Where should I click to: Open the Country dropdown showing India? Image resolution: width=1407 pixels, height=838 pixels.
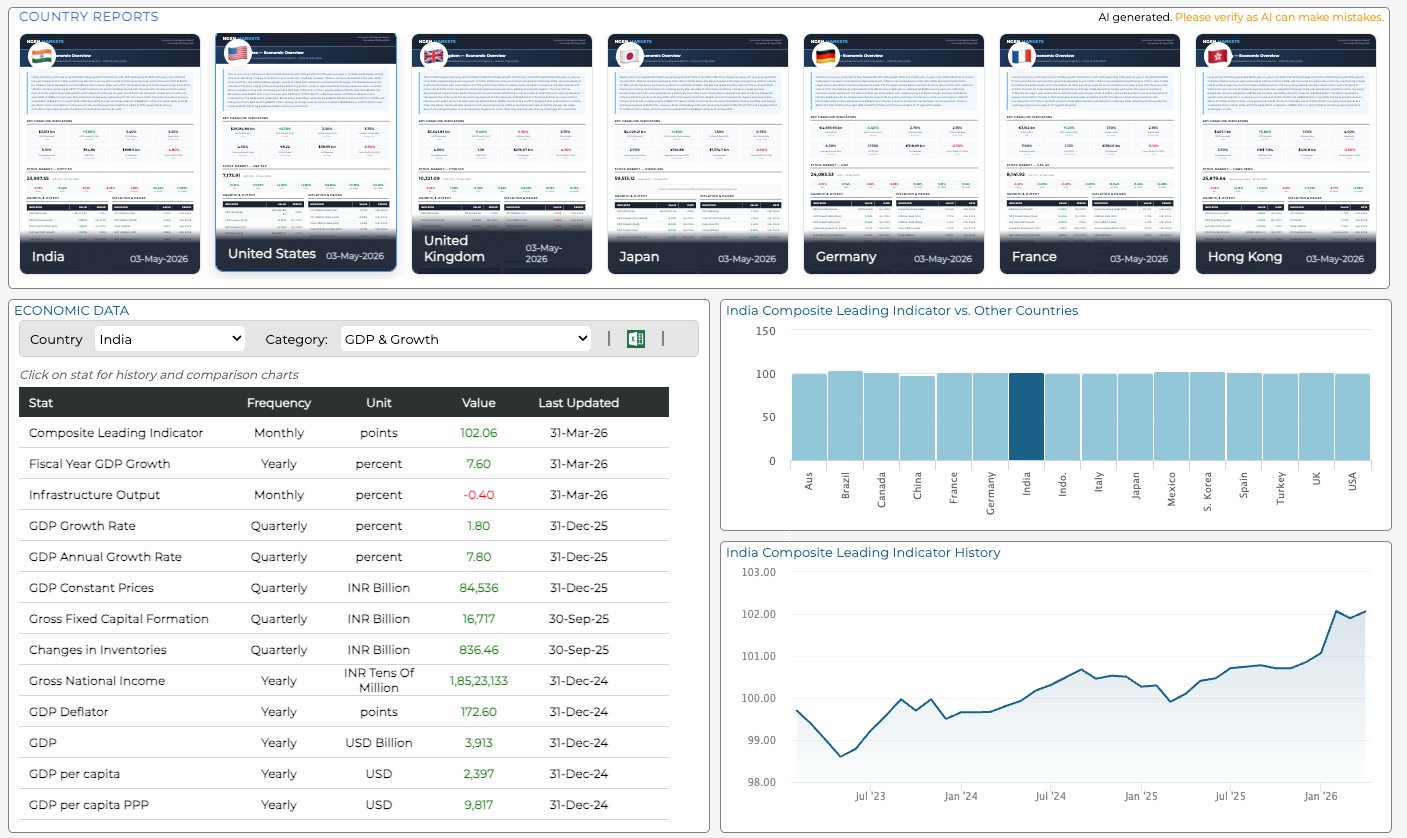170,339
